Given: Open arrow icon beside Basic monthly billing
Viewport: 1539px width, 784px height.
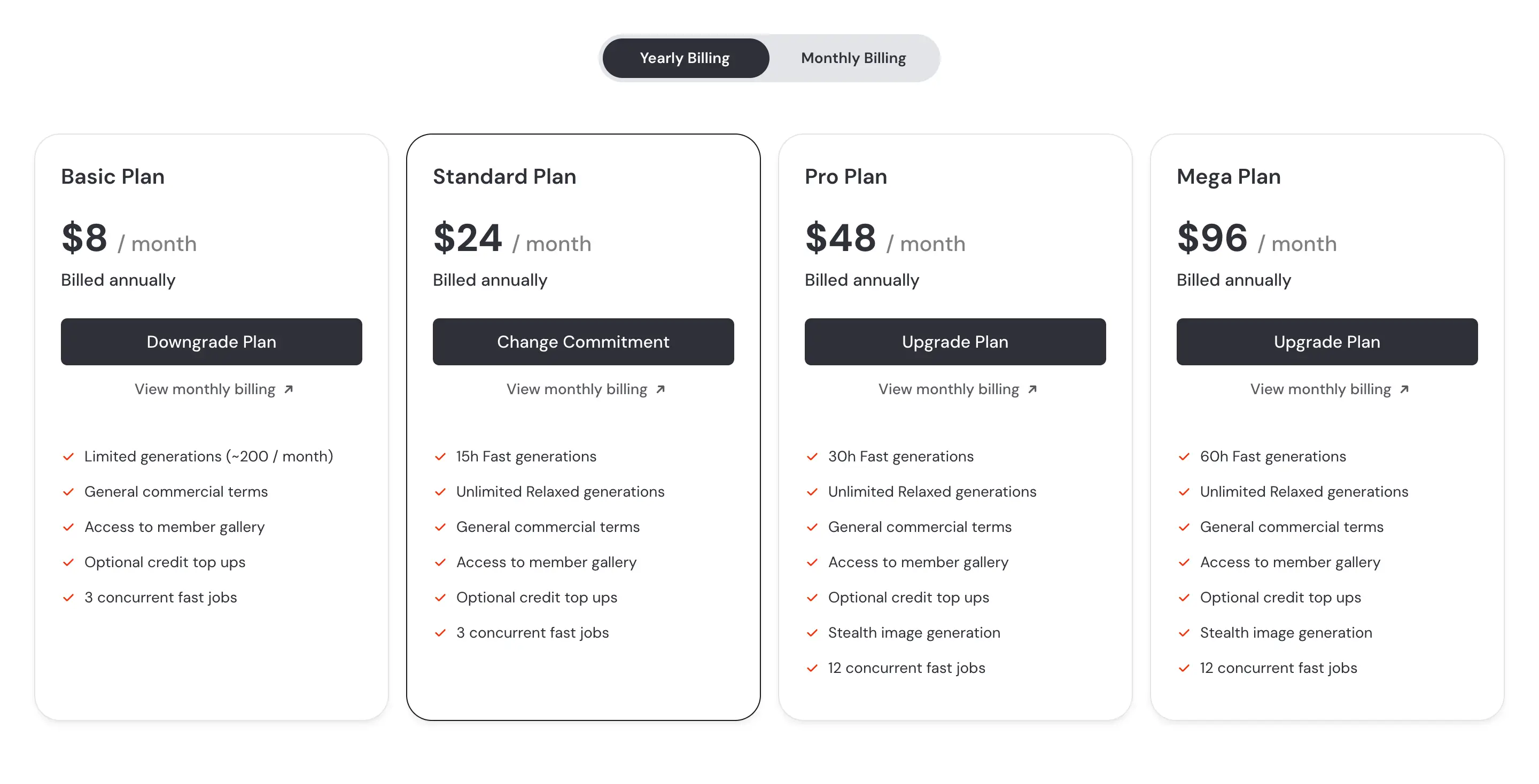Looking at the screenshot, I should [x=289, y=389].
